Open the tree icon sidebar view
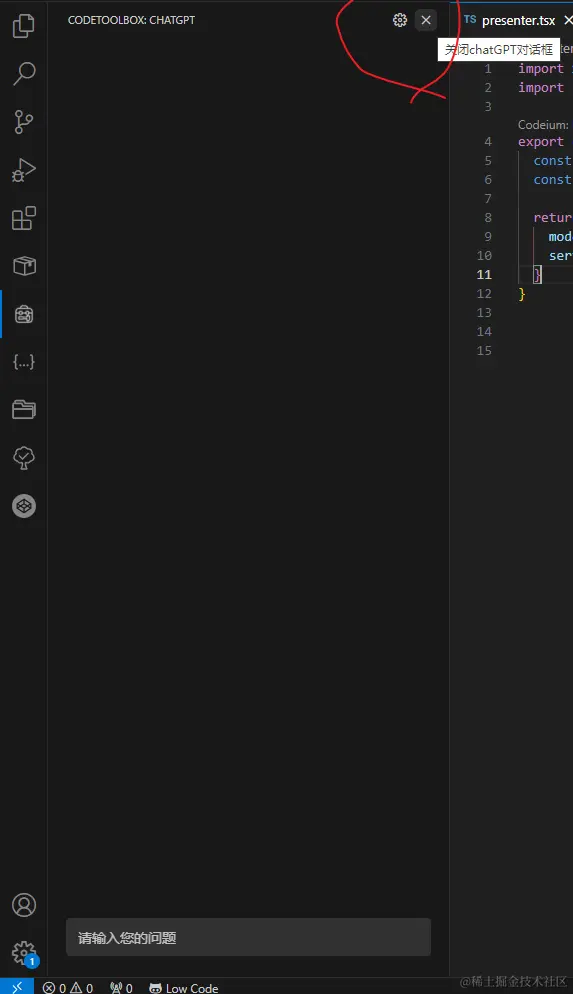573x994 pixels. coord(23,458)
